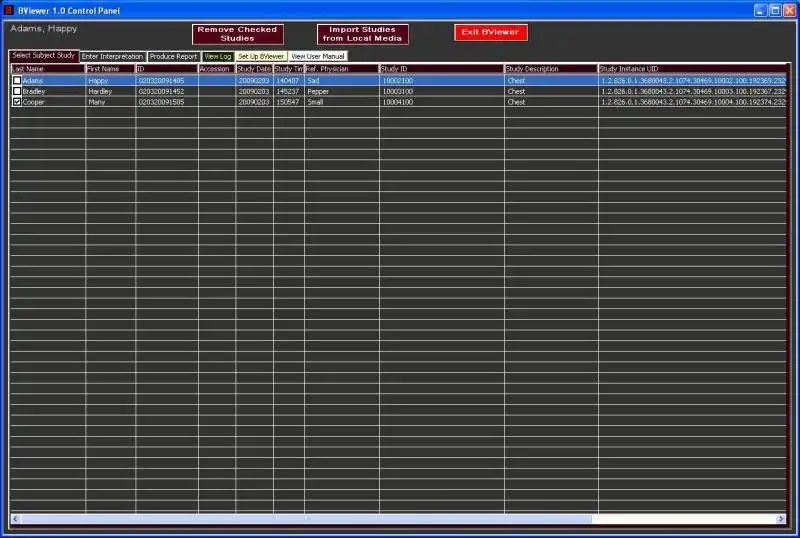Click Study ID cell '10002100'
The image size is (800, 538).
click(x=397, y=81)
